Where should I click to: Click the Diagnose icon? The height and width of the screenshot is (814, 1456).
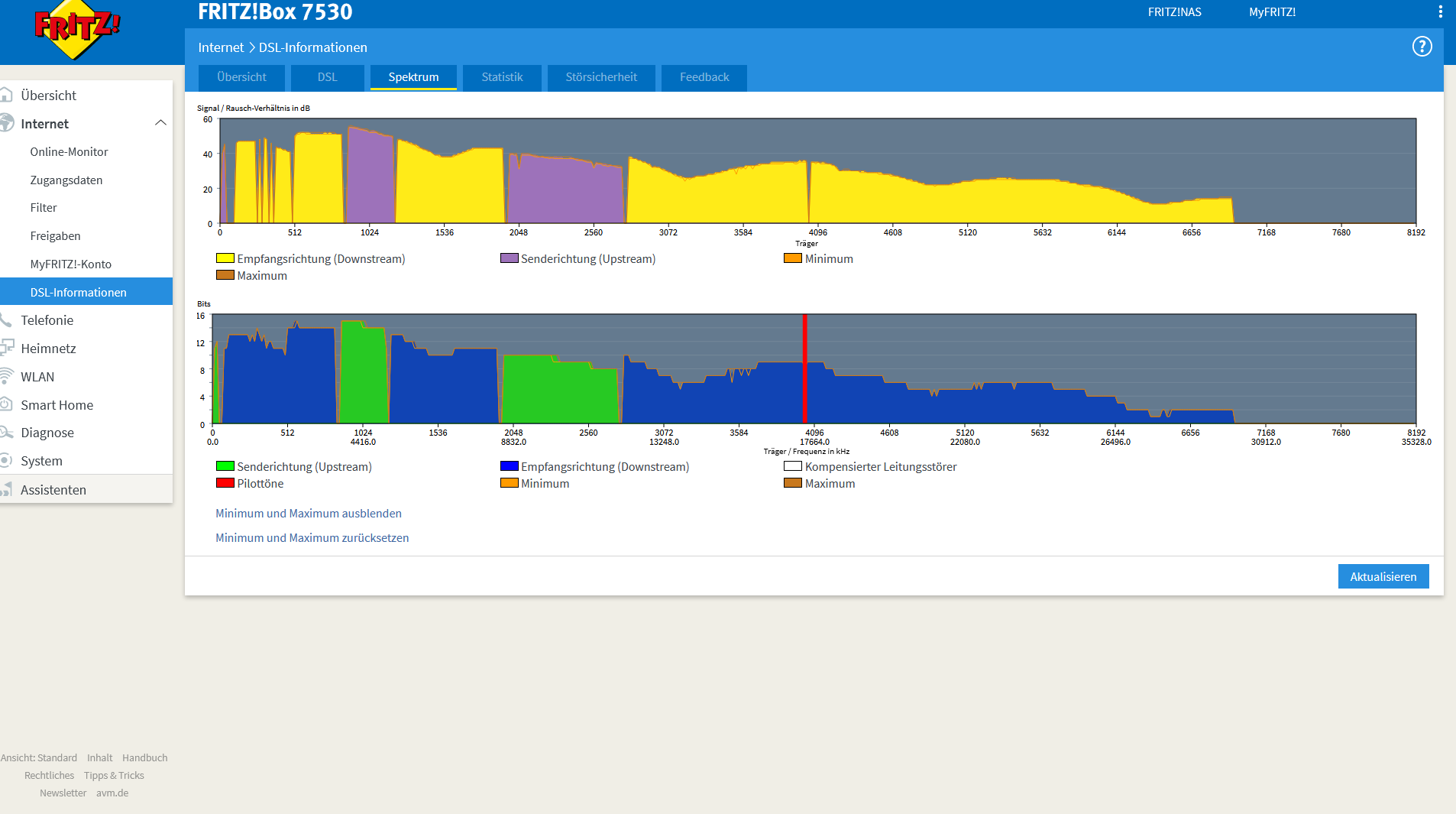(x=7, y=432)
